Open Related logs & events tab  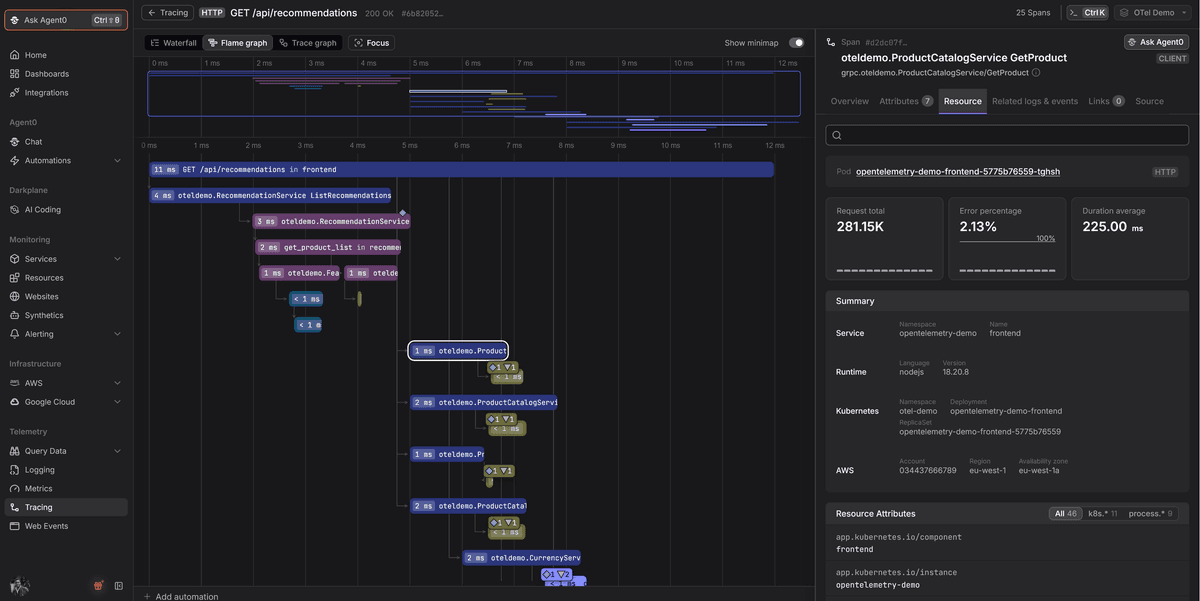point(1034,101)
